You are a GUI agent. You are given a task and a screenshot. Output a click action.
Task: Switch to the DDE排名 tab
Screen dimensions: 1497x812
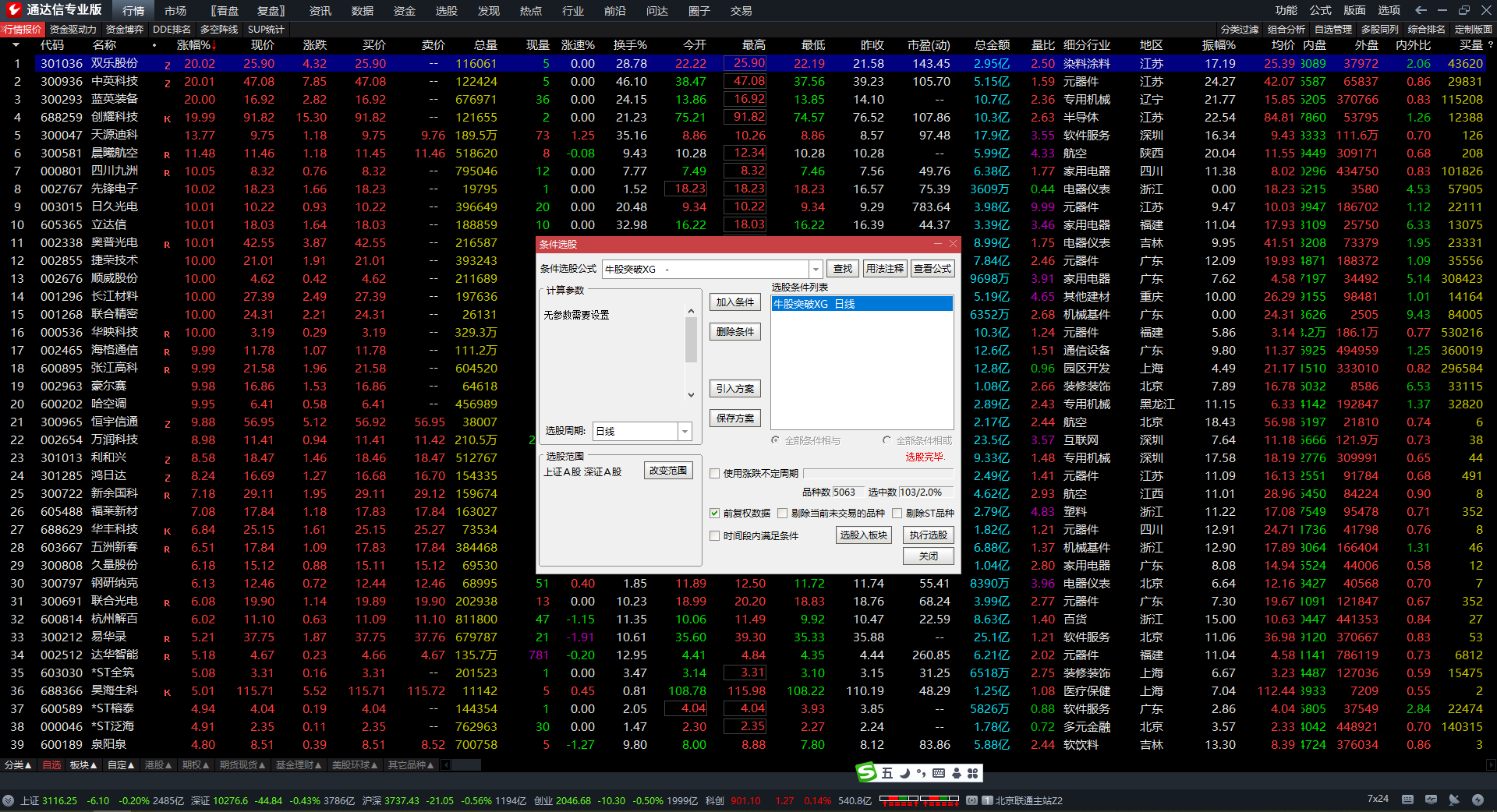tap(172, 29)
